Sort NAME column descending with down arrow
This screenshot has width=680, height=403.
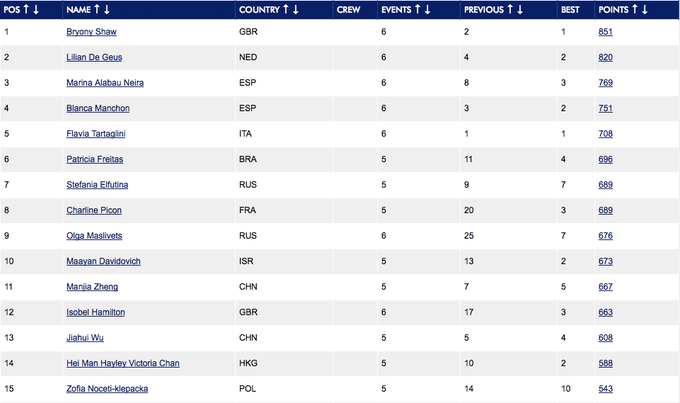coord(107,10)
